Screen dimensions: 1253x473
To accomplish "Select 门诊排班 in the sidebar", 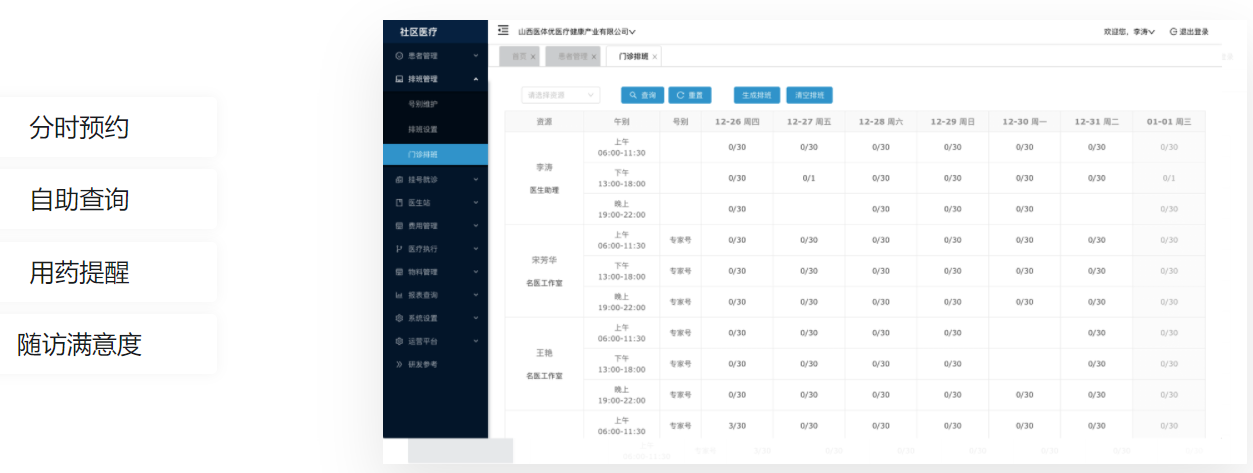I will pyautogui.click(x=436, y=155).
